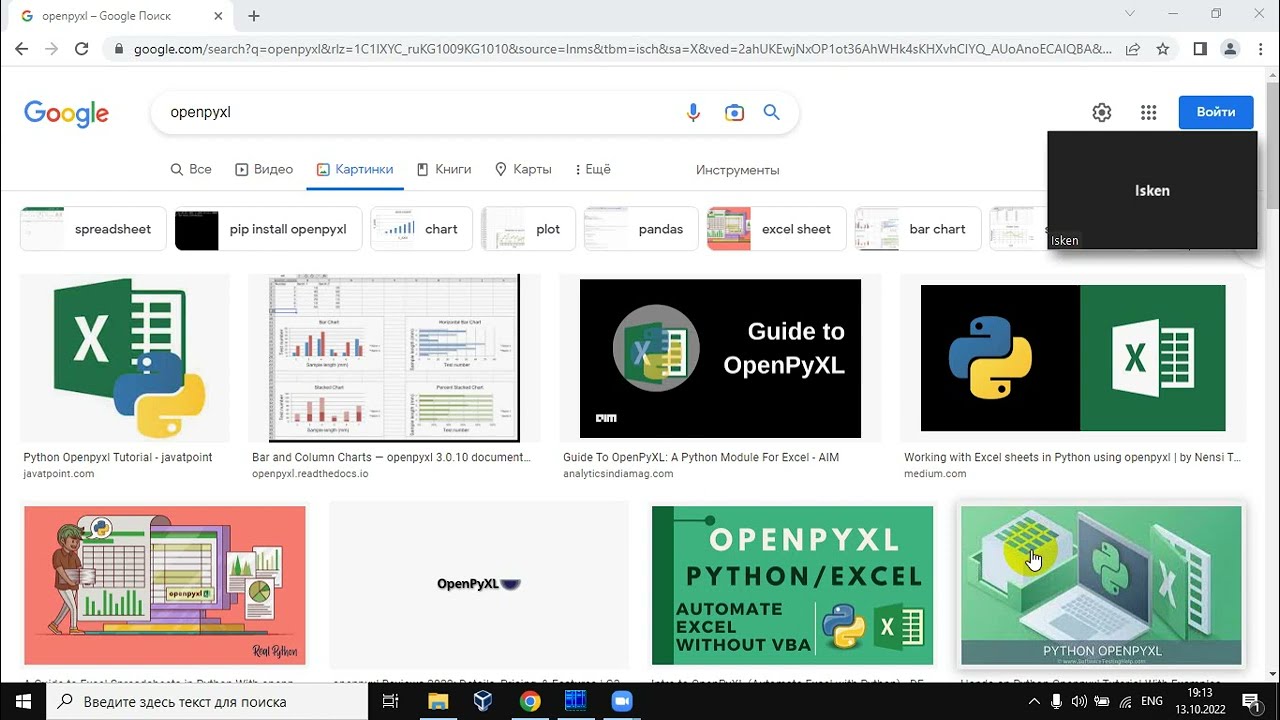Open VirtualBox from taskbar

click(x=483, y=701)
